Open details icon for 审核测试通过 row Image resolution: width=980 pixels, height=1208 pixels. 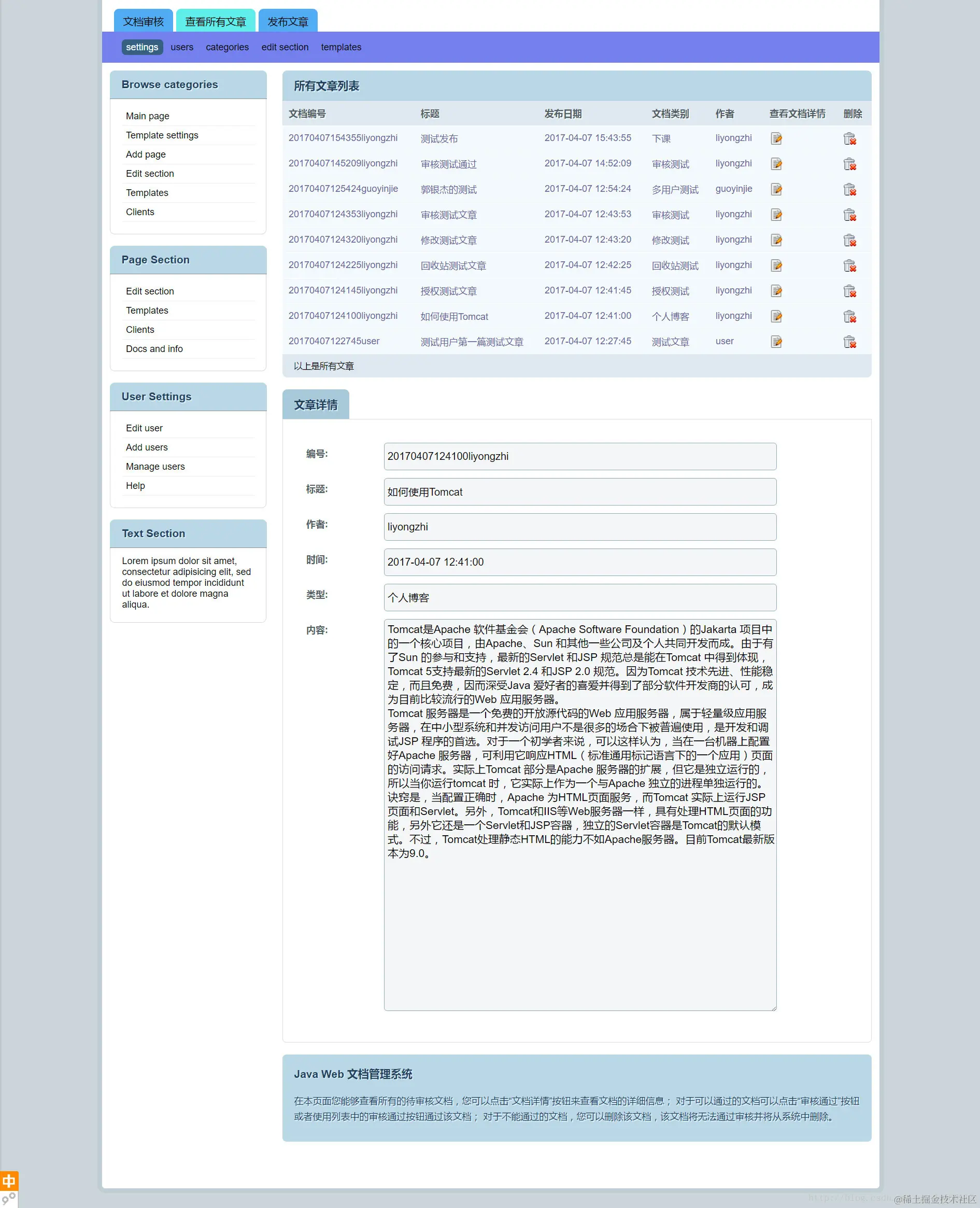pos(776,164)
